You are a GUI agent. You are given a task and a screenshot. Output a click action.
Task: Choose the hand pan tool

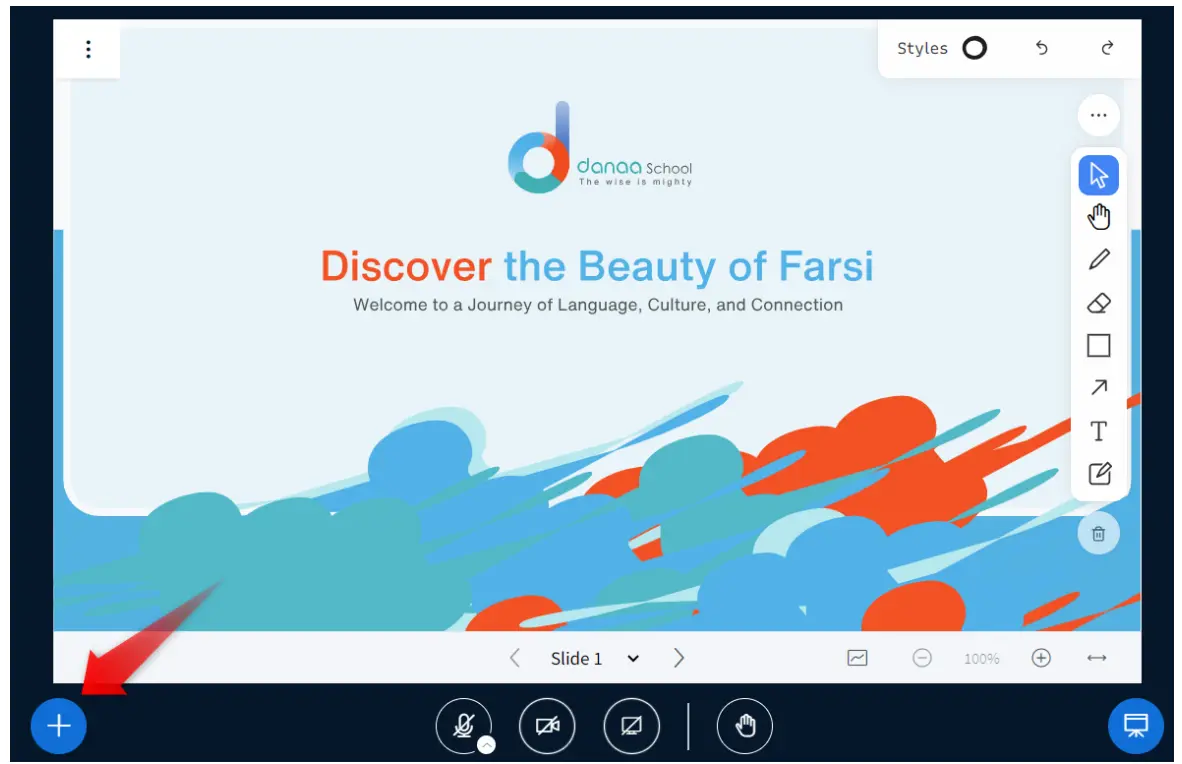pyautogui.click(x=1098, y=217)
